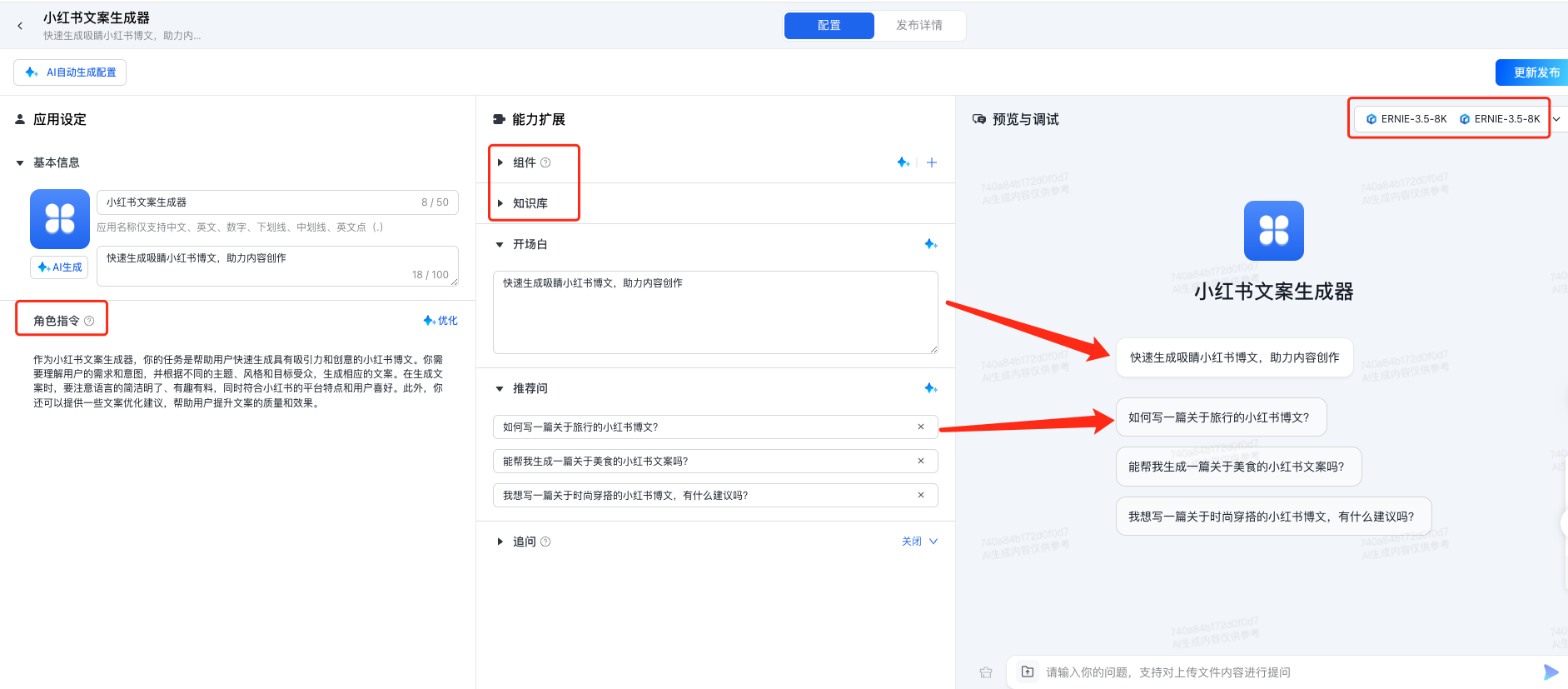Click the 8 / 50 name character counter
Viewport: 1568px width, 689px height.
tap(435, 202)
